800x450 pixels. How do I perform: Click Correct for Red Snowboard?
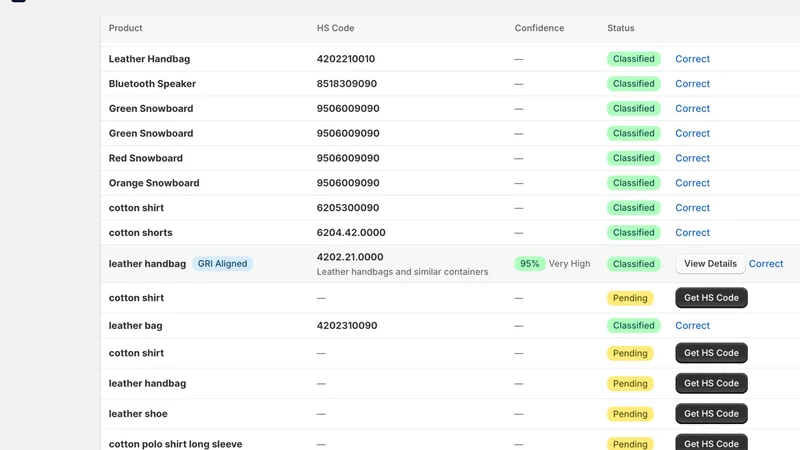point(692,158)
